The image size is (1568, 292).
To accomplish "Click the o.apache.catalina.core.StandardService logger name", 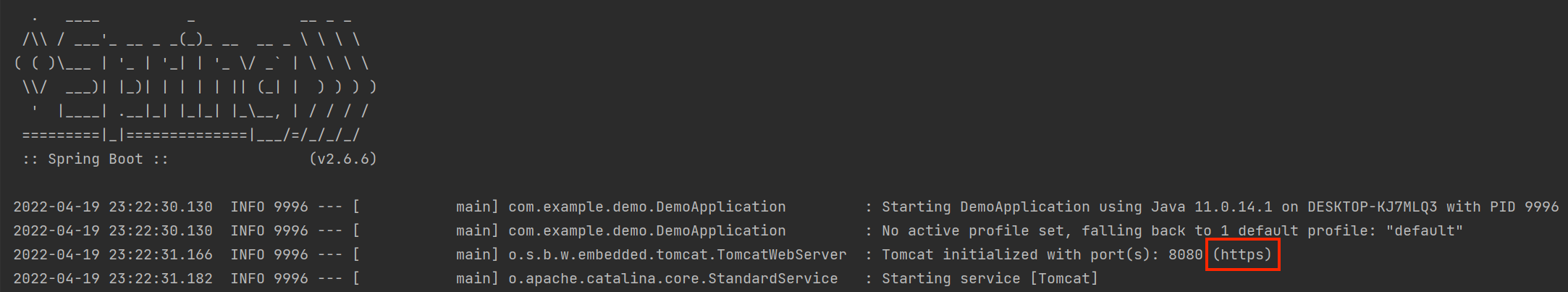I will coord(673,279).
